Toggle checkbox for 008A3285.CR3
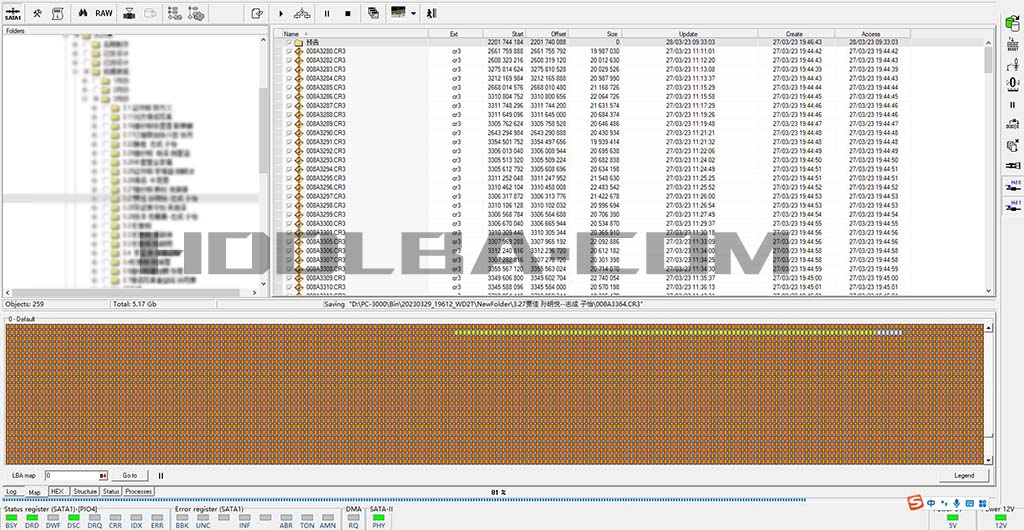Viewport: 1024px width, 530px height. (289, 87)
